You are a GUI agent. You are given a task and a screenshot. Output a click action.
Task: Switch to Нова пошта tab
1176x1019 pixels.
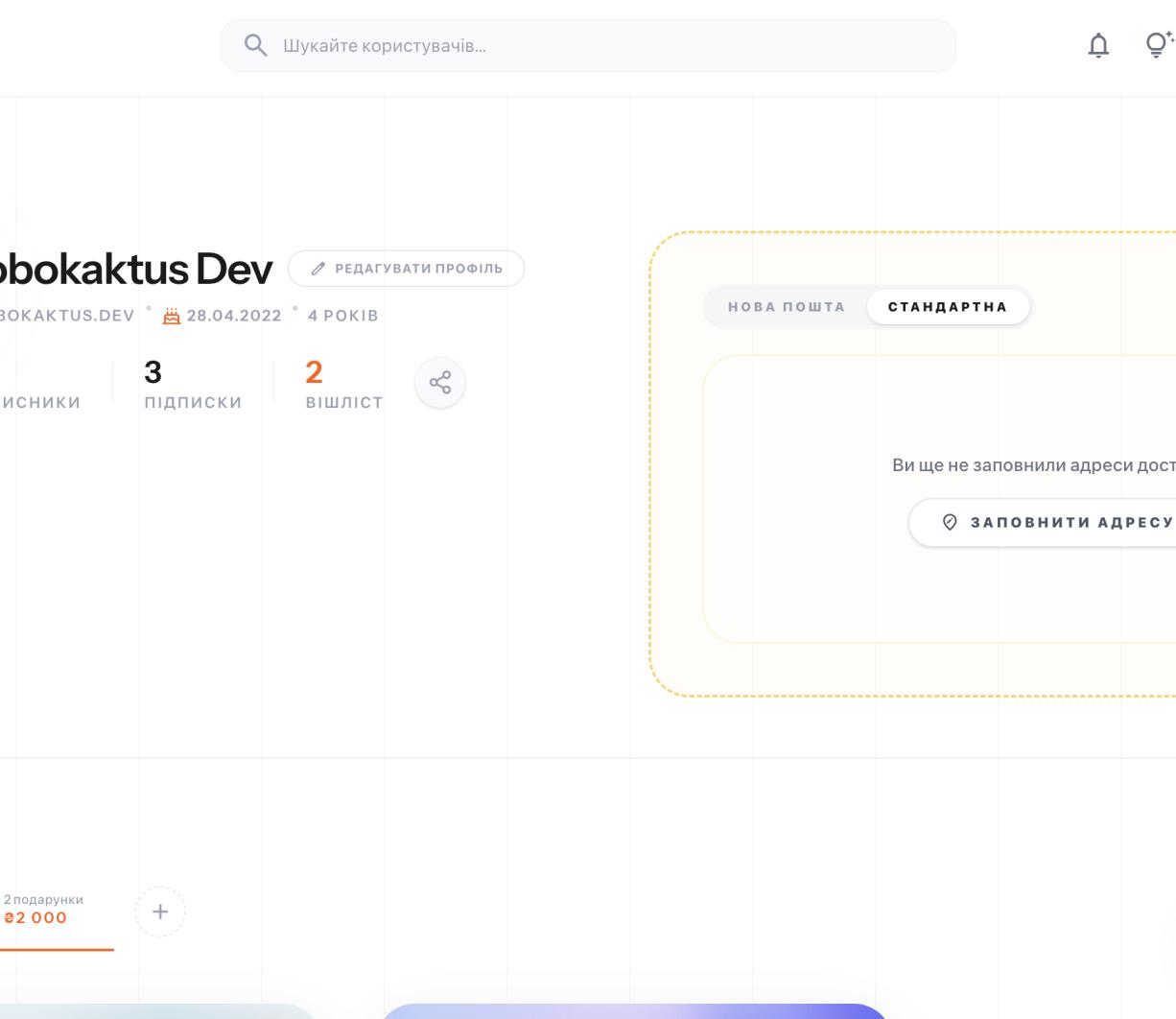point(787,307)
